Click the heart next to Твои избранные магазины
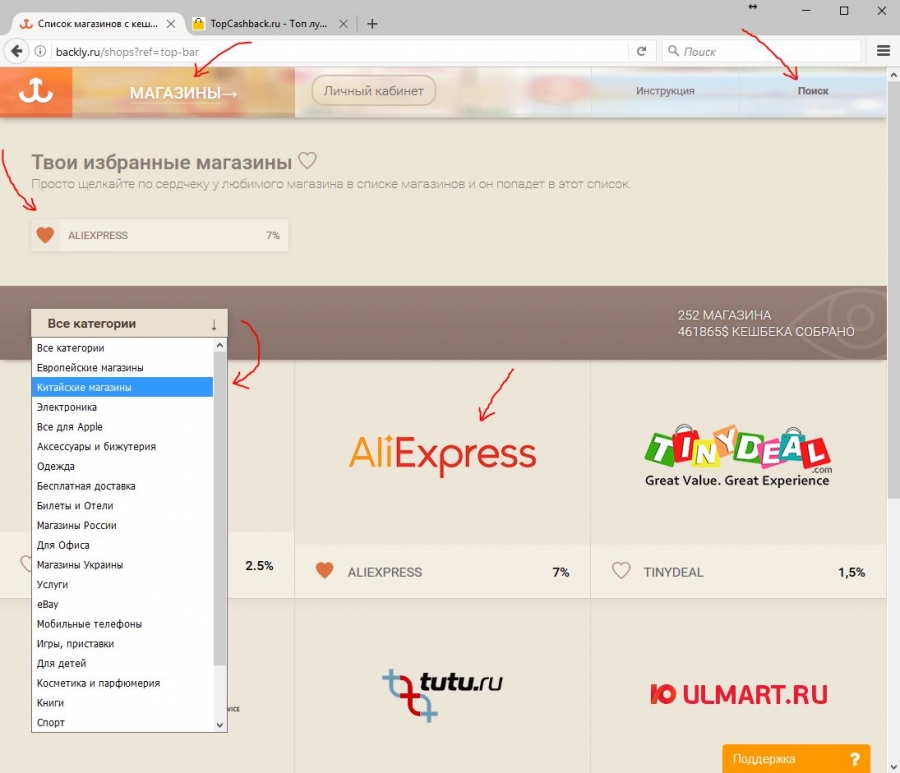The image size is (900, 773). pyautogui.click(x=308, y=160)
